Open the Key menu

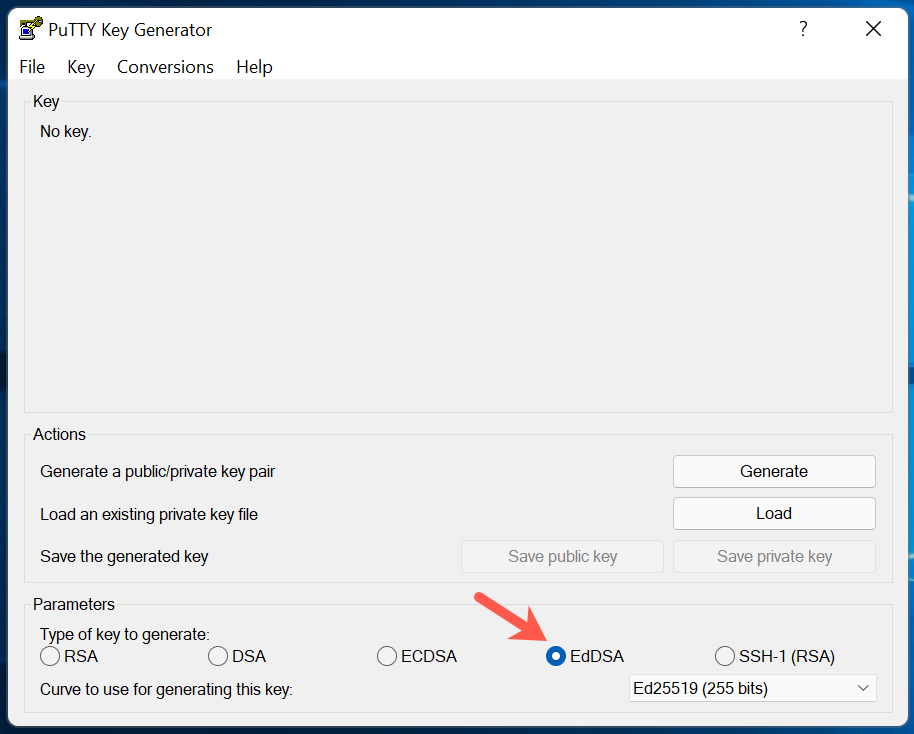(x=80, y=67)
